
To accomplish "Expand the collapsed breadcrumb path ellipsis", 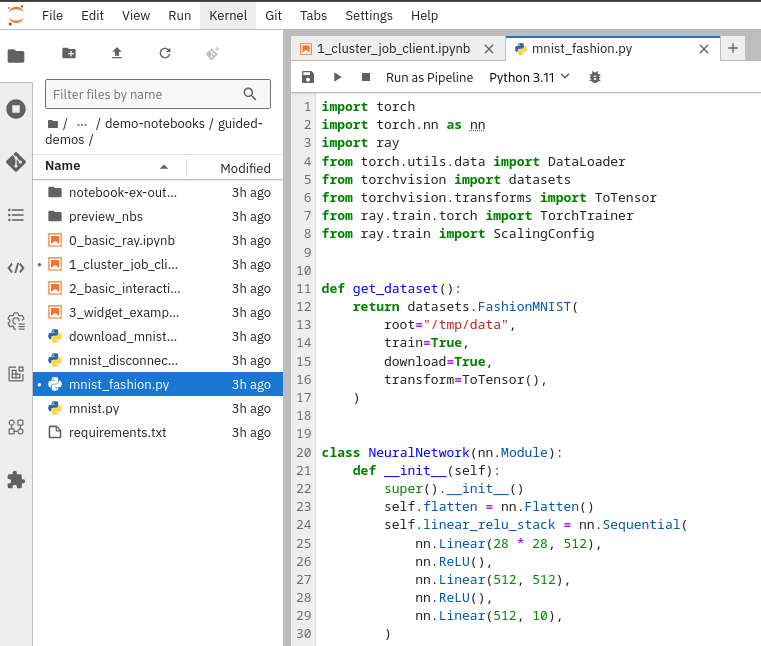I will click(x=82, y=124).
